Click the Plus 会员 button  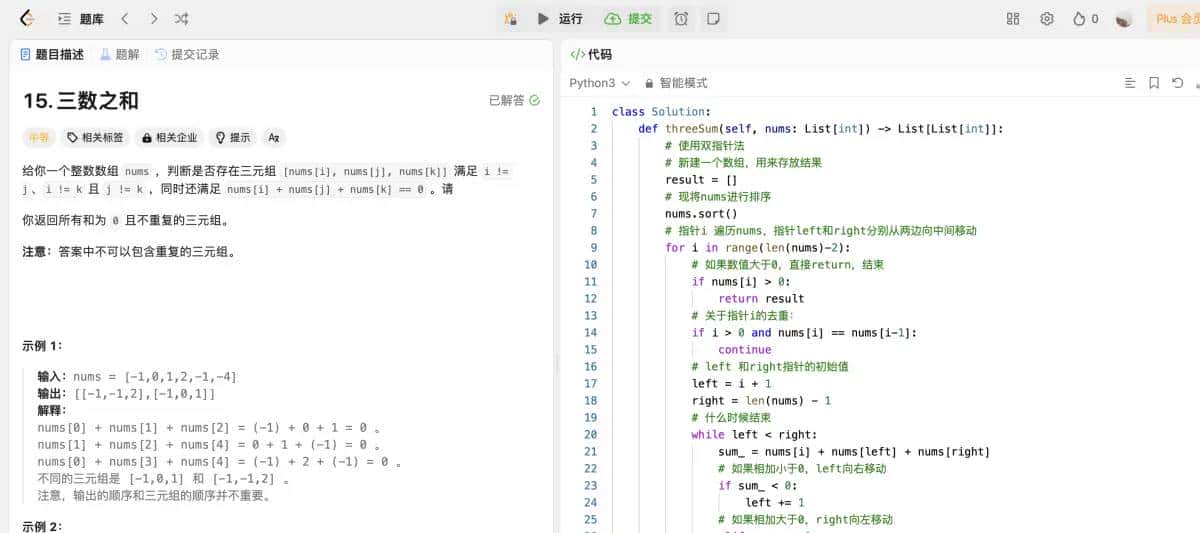[x=1174, y=19]
